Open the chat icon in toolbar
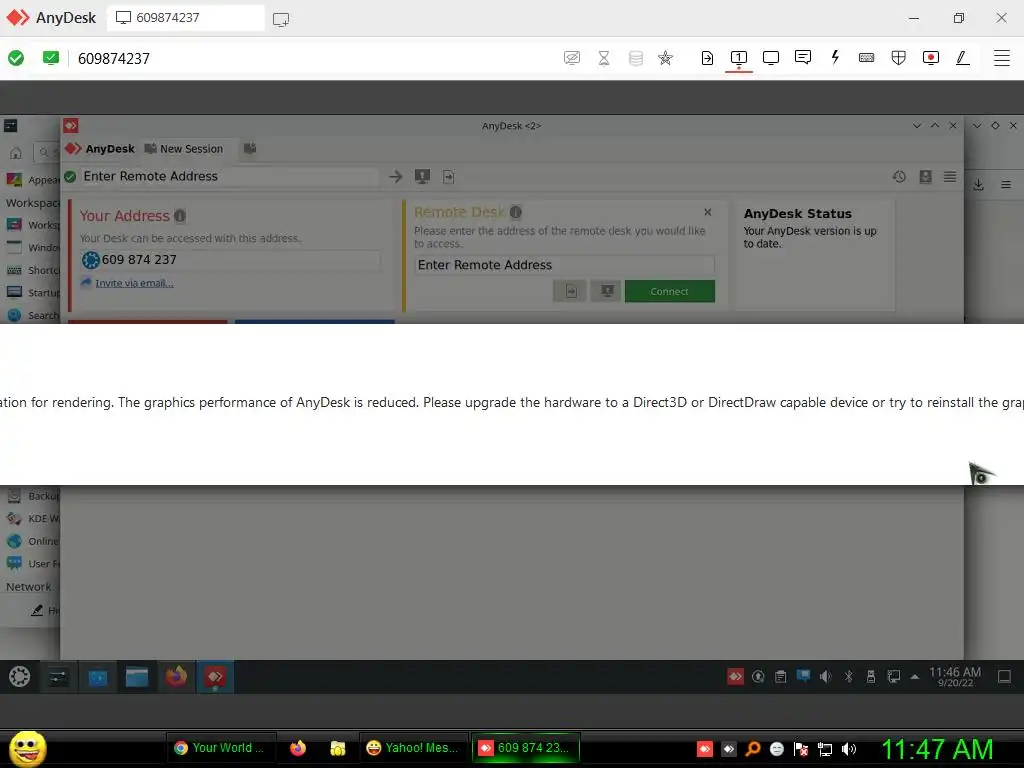The height and width of the screenshot is (768, 1024). (803, 57)
